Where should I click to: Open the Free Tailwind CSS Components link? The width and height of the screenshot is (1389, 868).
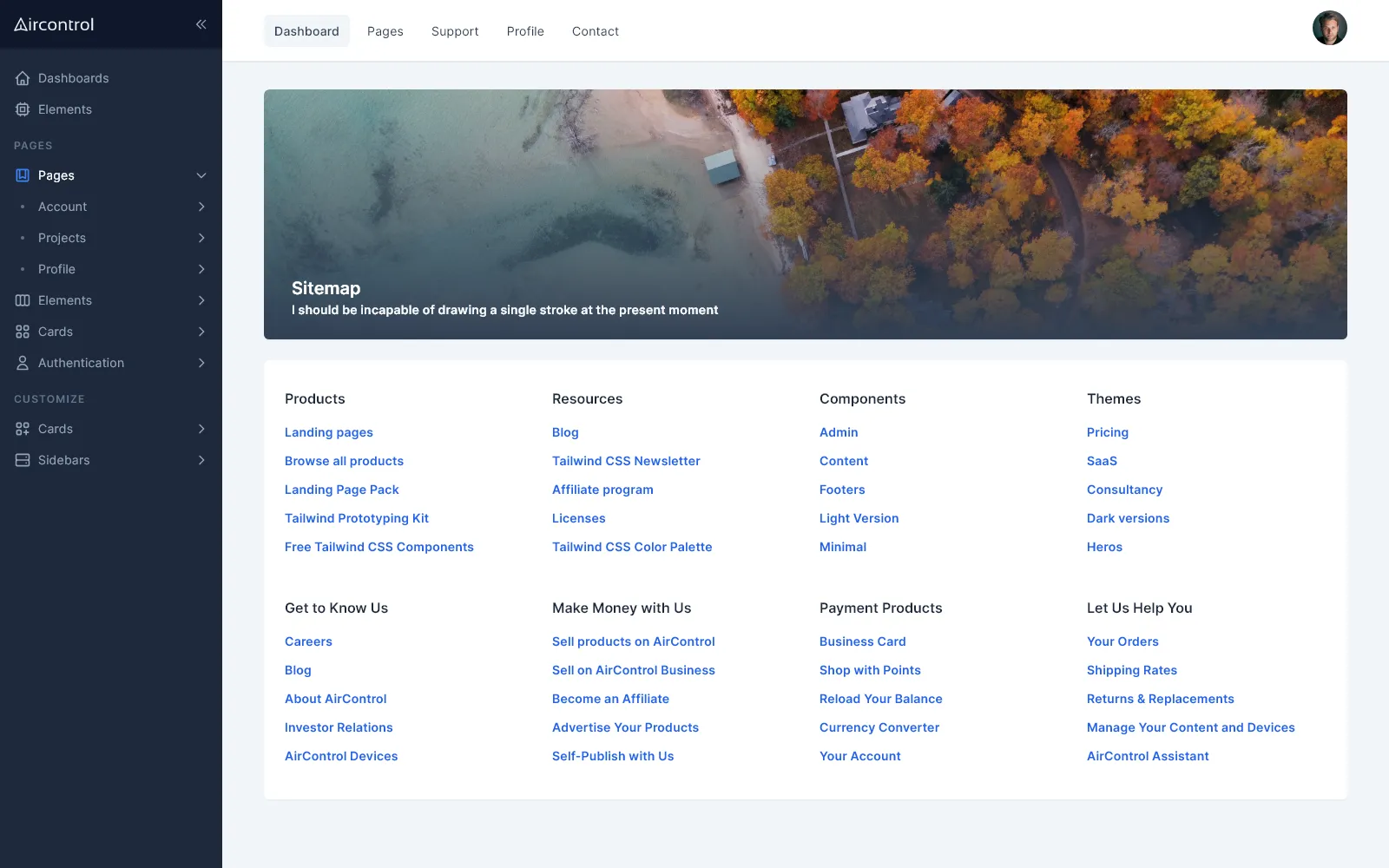coord(379,547)
